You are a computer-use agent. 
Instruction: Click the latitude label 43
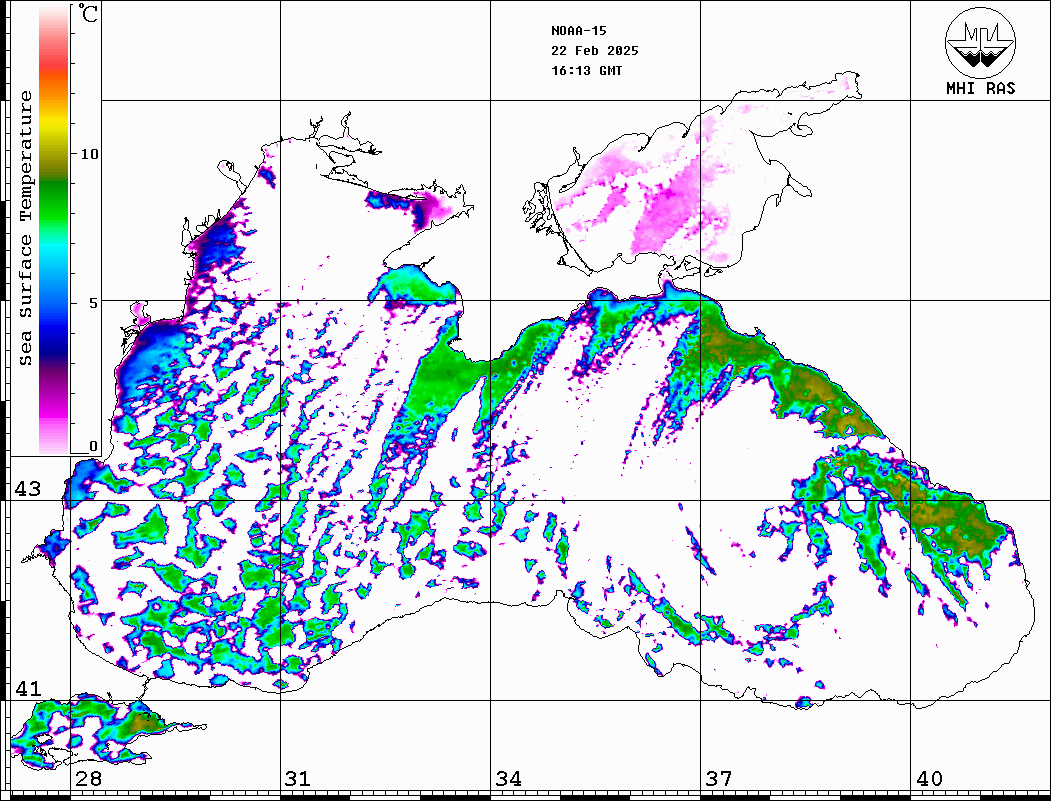pos(27,489)
